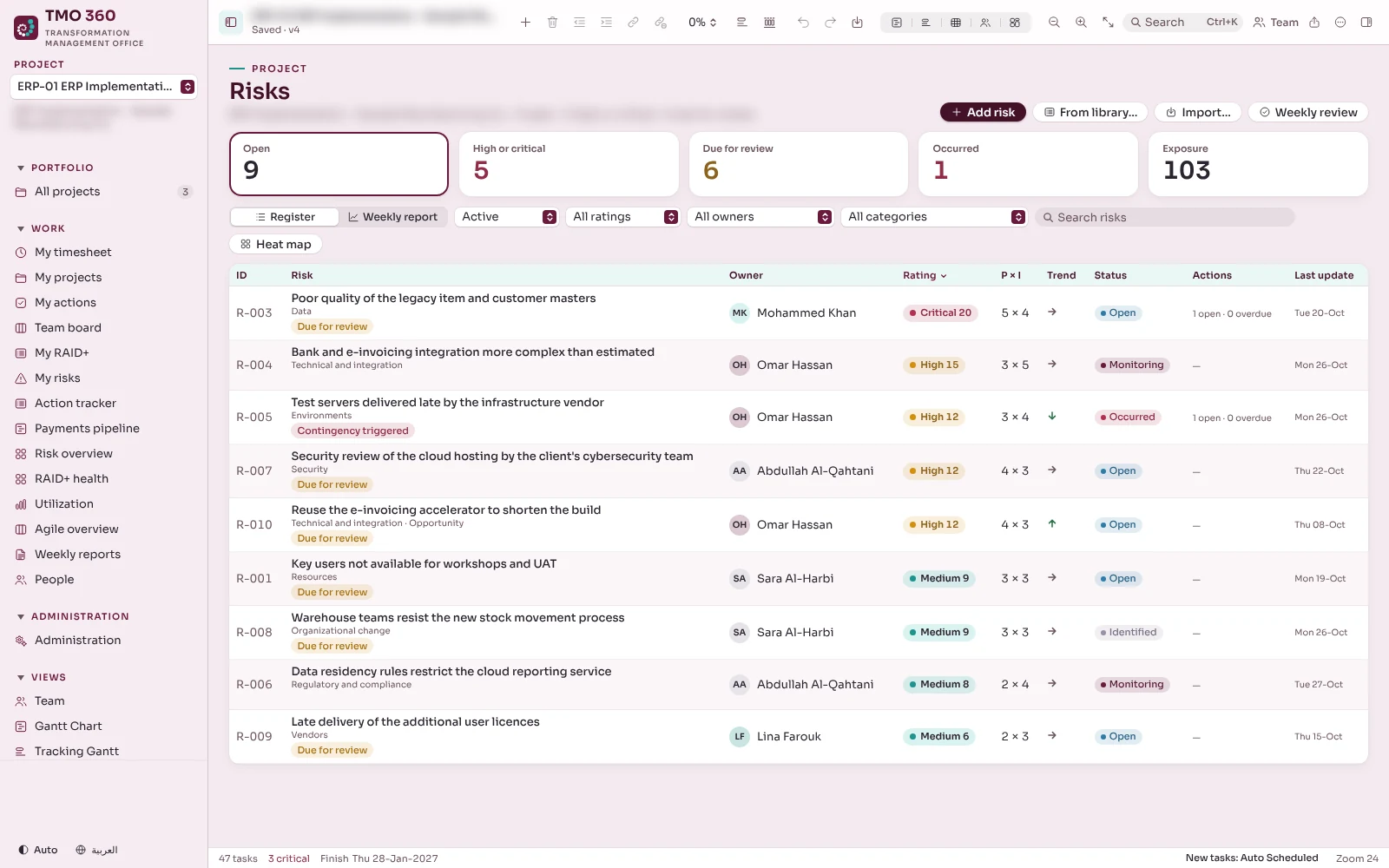This screenshot has height=868, width=1389.
Task: Click the undo arrow icon
Action: pyautogui.click(x=803, y=23)
